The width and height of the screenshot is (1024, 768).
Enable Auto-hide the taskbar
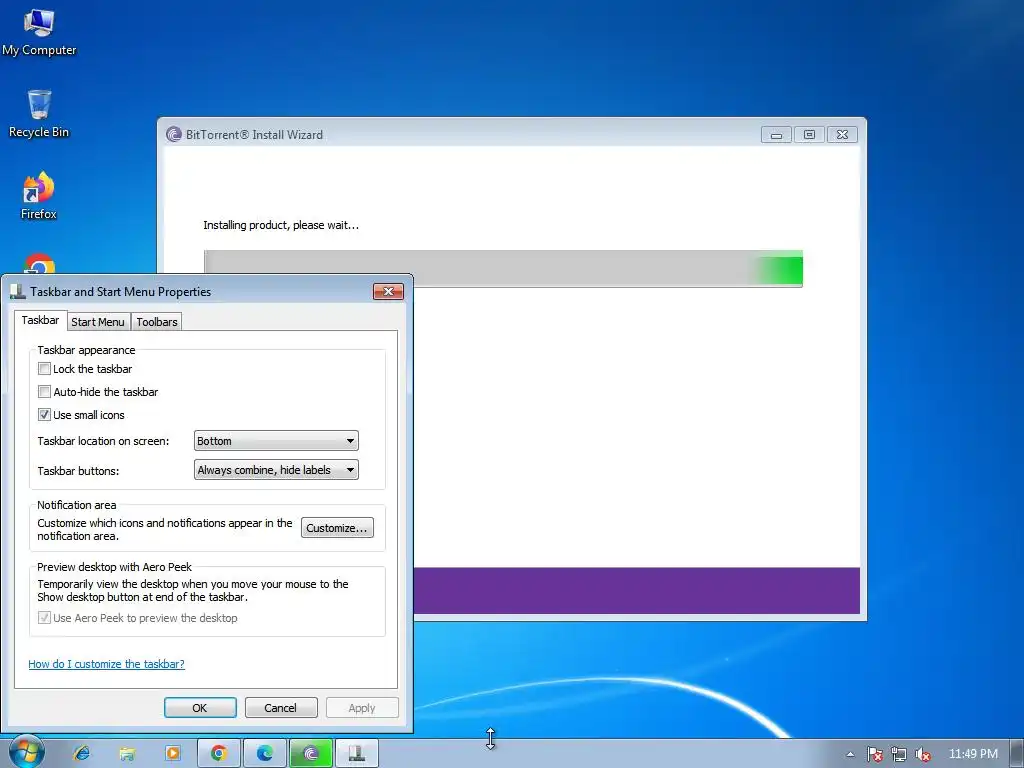pyautogui.click(x=44, y=391)
